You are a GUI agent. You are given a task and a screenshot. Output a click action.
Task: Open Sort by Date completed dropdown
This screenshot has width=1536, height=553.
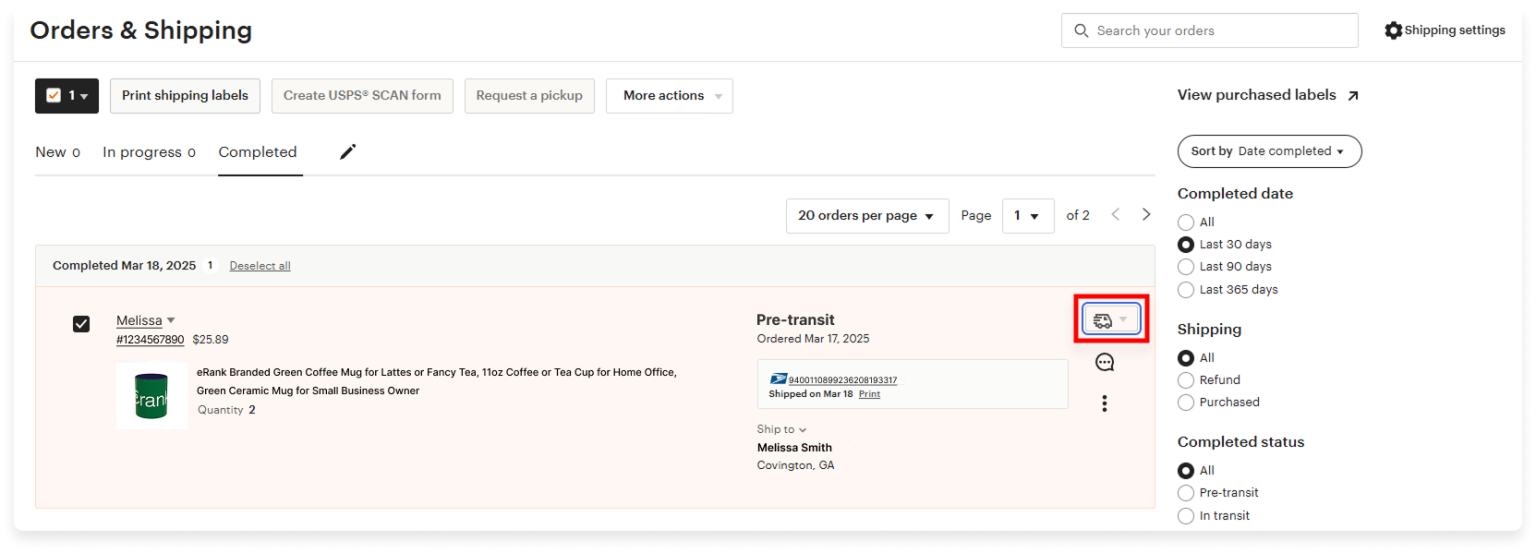coord(1269,151)
